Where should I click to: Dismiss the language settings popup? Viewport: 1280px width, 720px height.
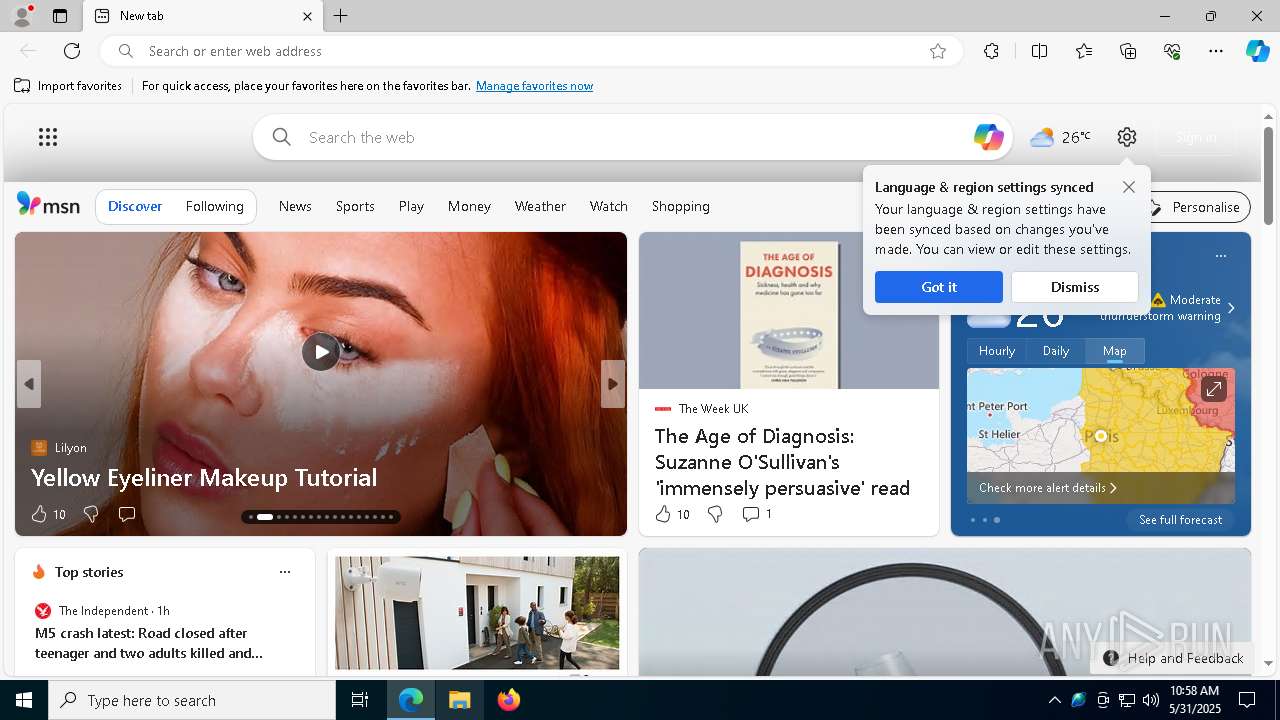[1075, 287]
